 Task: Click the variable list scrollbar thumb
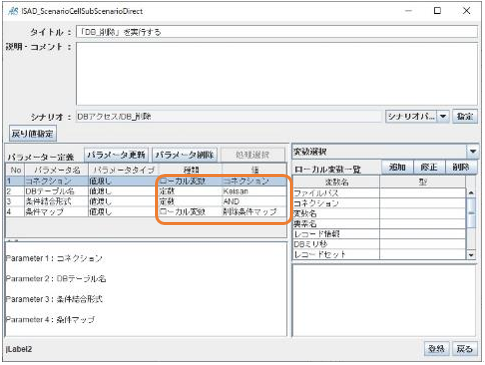pyautogui.click(x=471, y=213)
